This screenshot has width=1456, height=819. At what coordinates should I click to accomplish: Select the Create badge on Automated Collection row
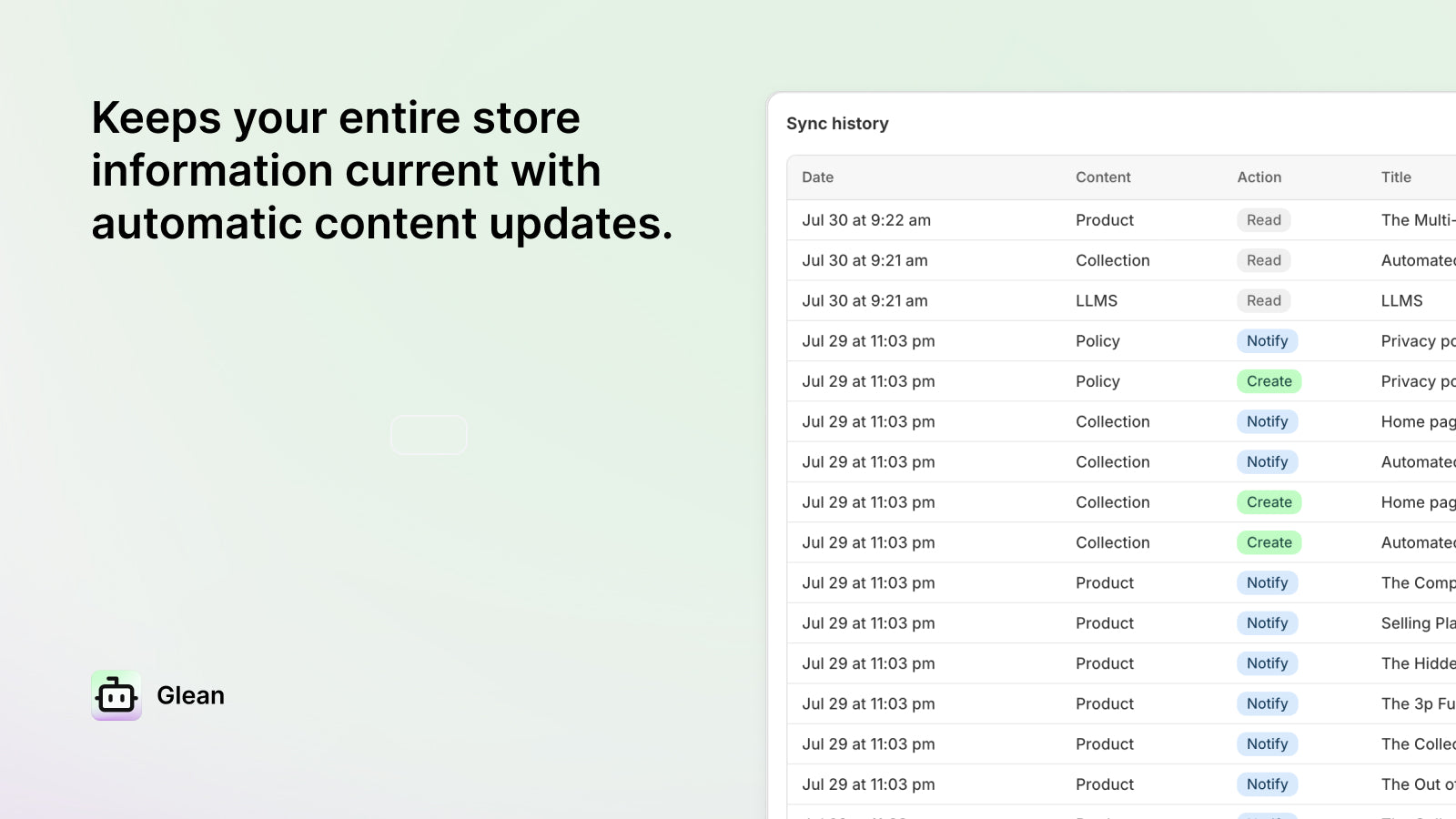(1269, 541)
